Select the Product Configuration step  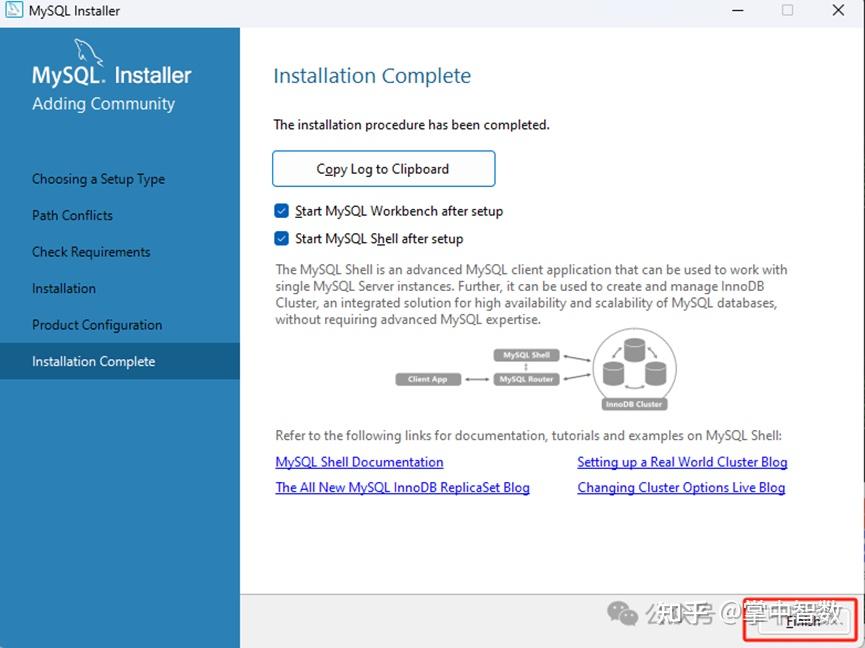click(x=97, y=325)
